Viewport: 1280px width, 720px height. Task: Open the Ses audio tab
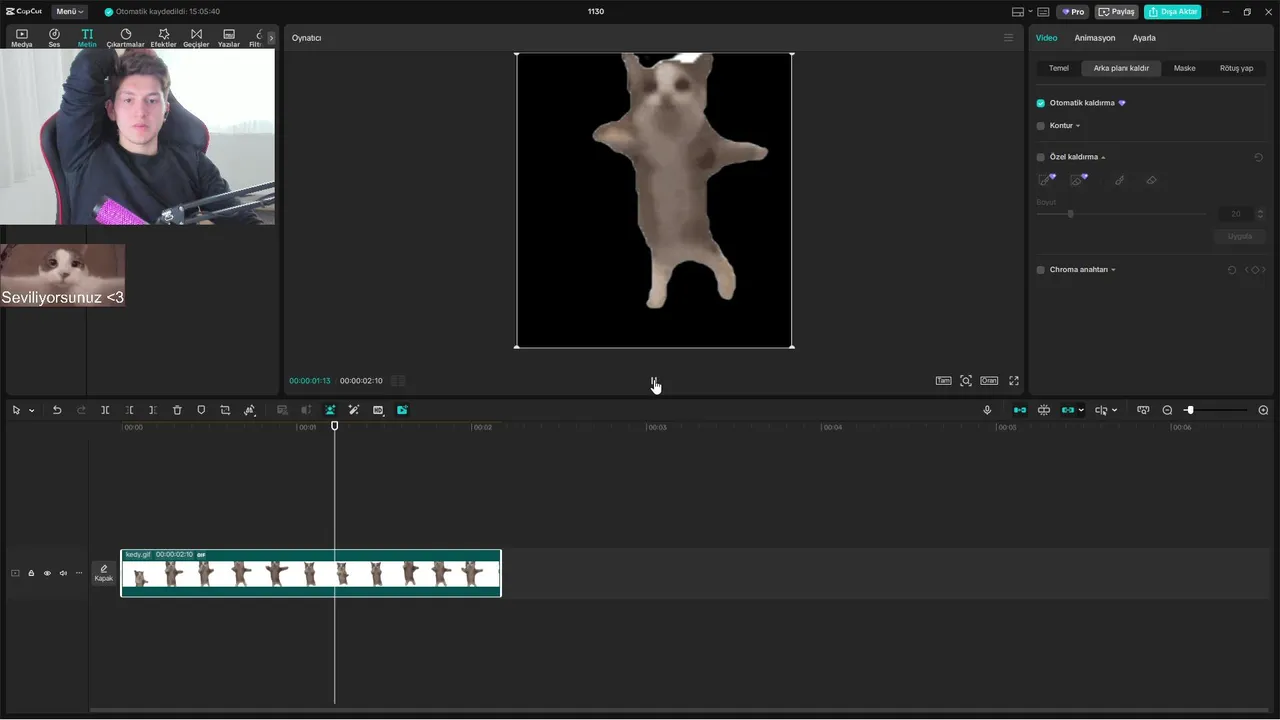(54, 38)
